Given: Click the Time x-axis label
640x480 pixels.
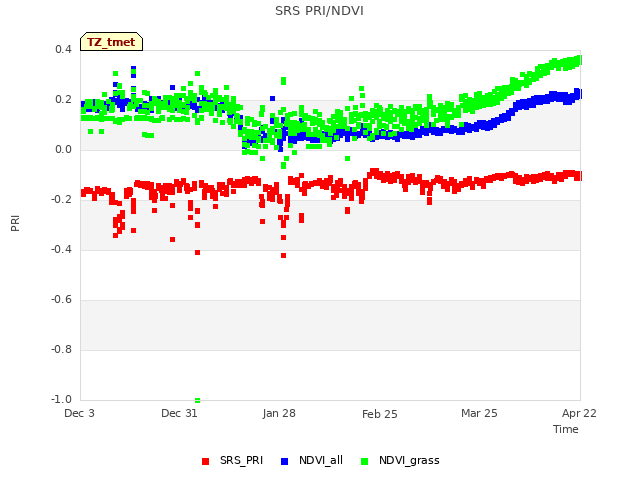Looking at the screenshot, I should coord(565,429).
